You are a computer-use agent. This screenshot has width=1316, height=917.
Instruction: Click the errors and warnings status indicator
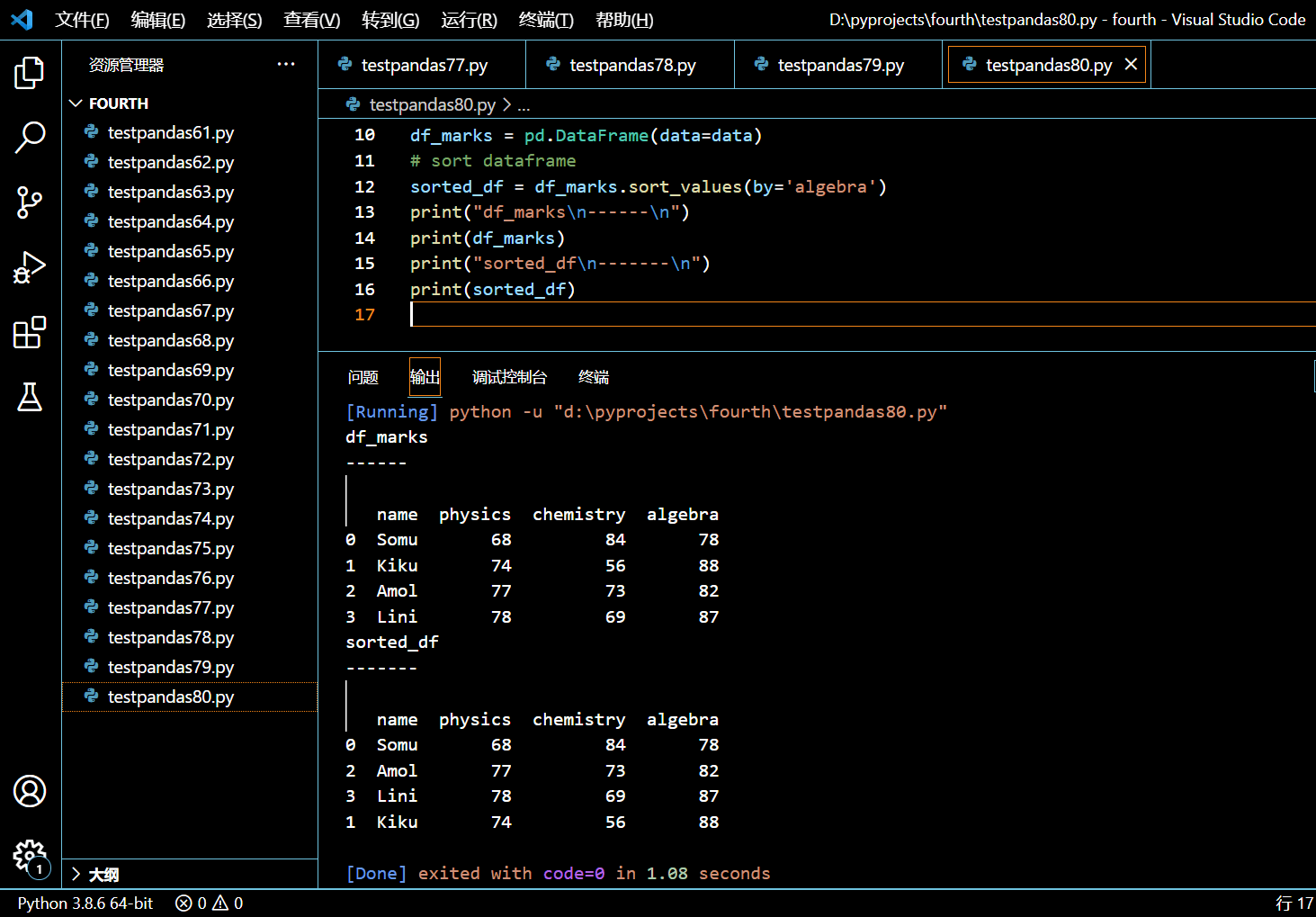point(209,903)
